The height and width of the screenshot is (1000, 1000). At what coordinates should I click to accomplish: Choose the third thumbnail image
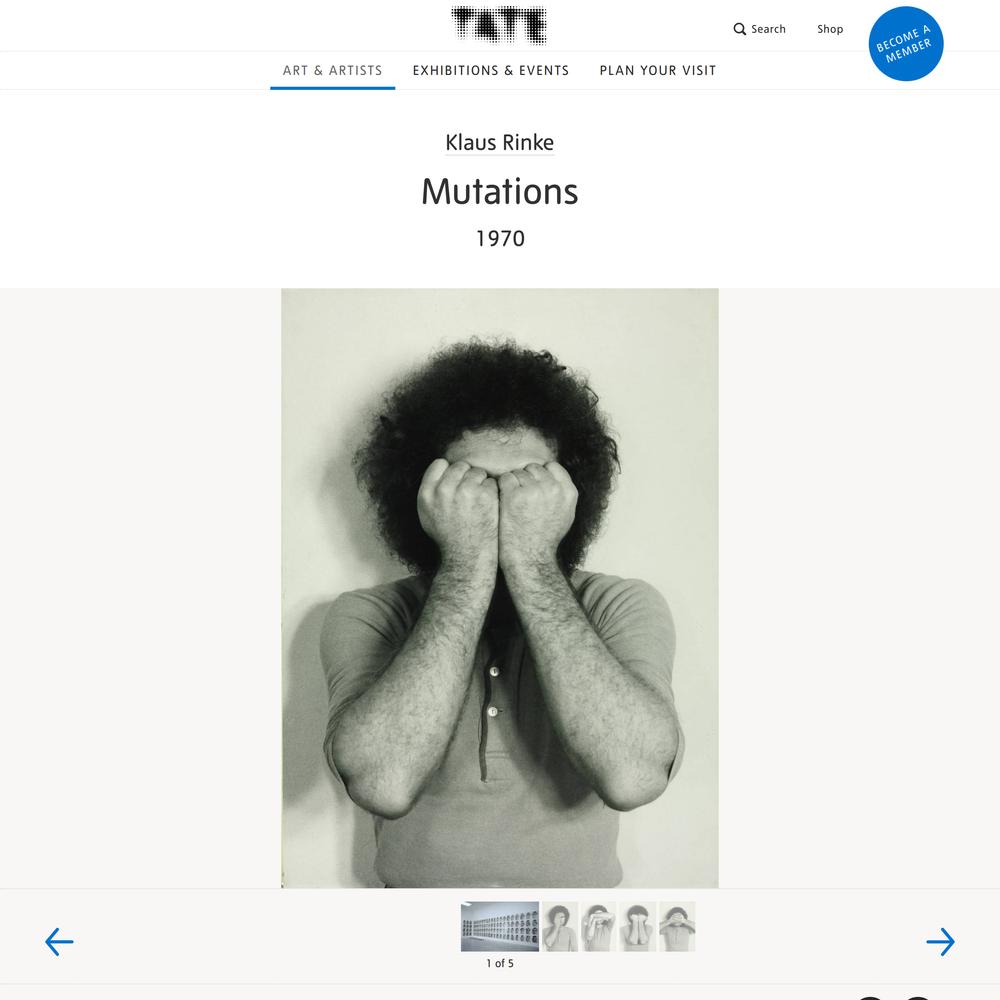tap(599, 926)
